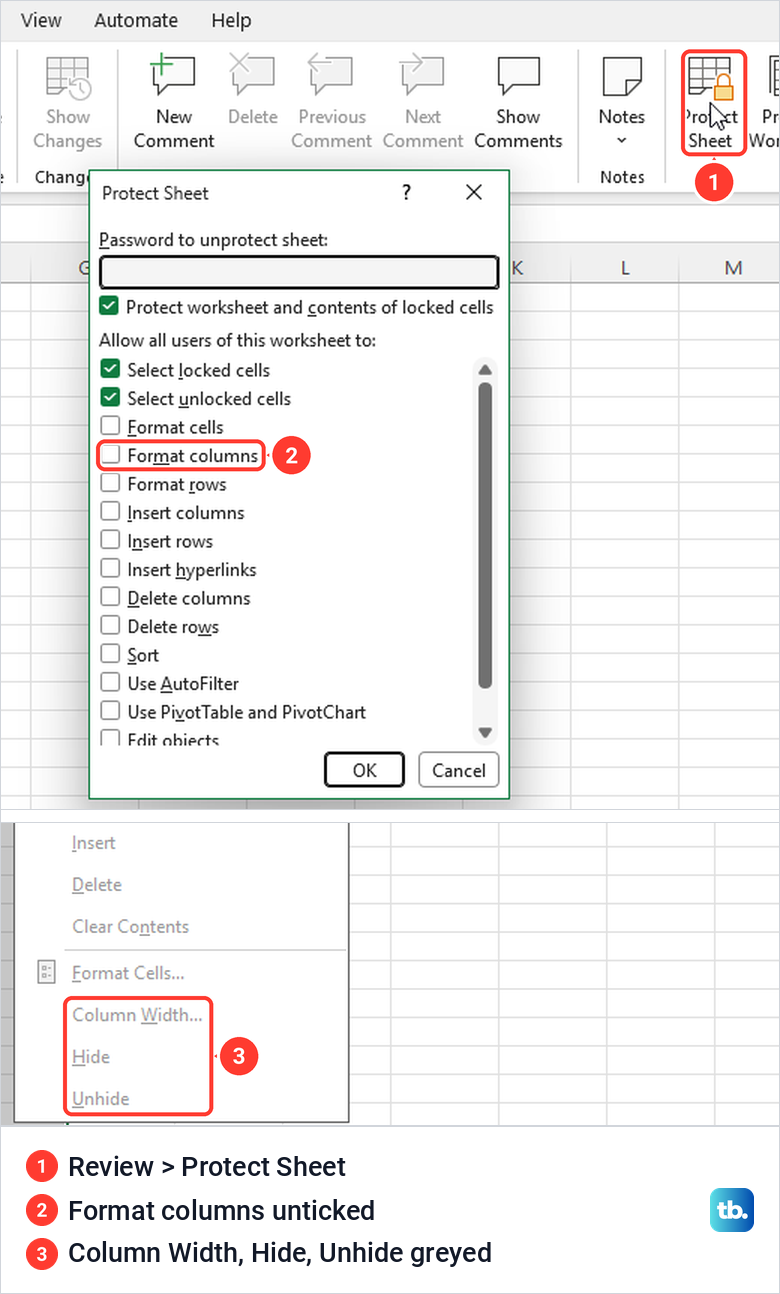Image resolution: width=780 pixels, height=1294 pixels.
Task: Click the password to unprotect field
Action: click(299, 272)
